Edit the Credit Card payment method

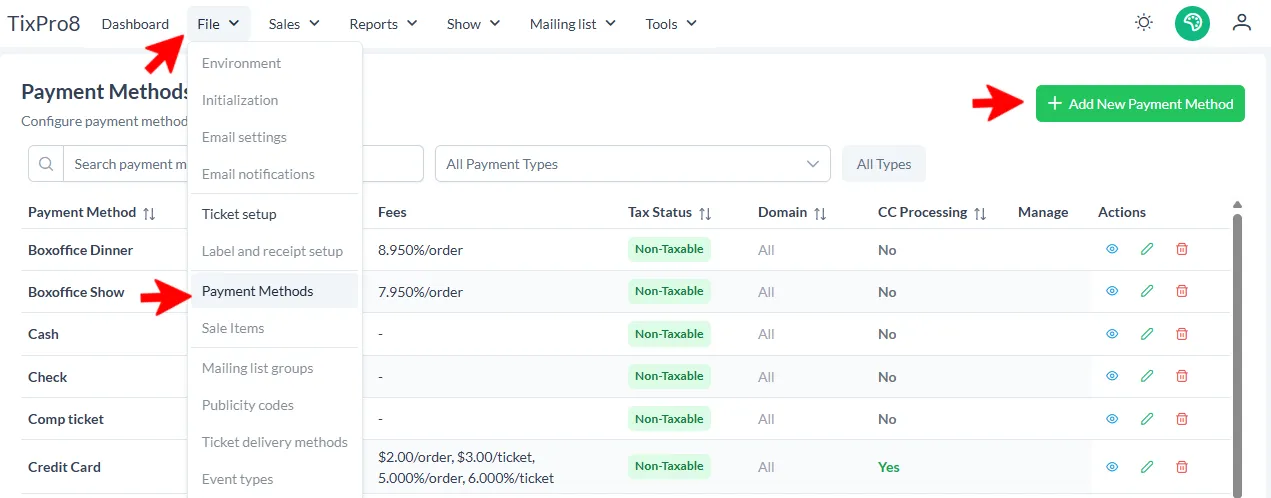1147,467
